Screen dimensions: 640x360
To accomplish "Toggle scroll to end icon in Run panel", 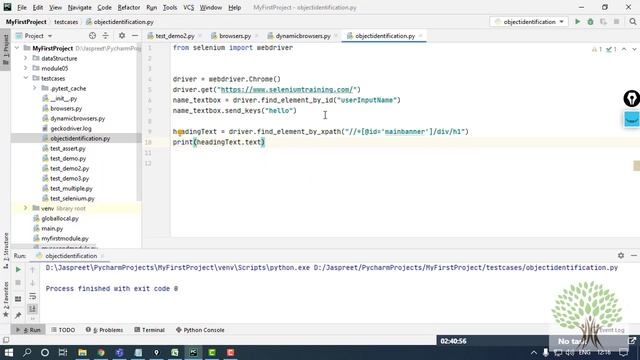I will pos(33,309).
